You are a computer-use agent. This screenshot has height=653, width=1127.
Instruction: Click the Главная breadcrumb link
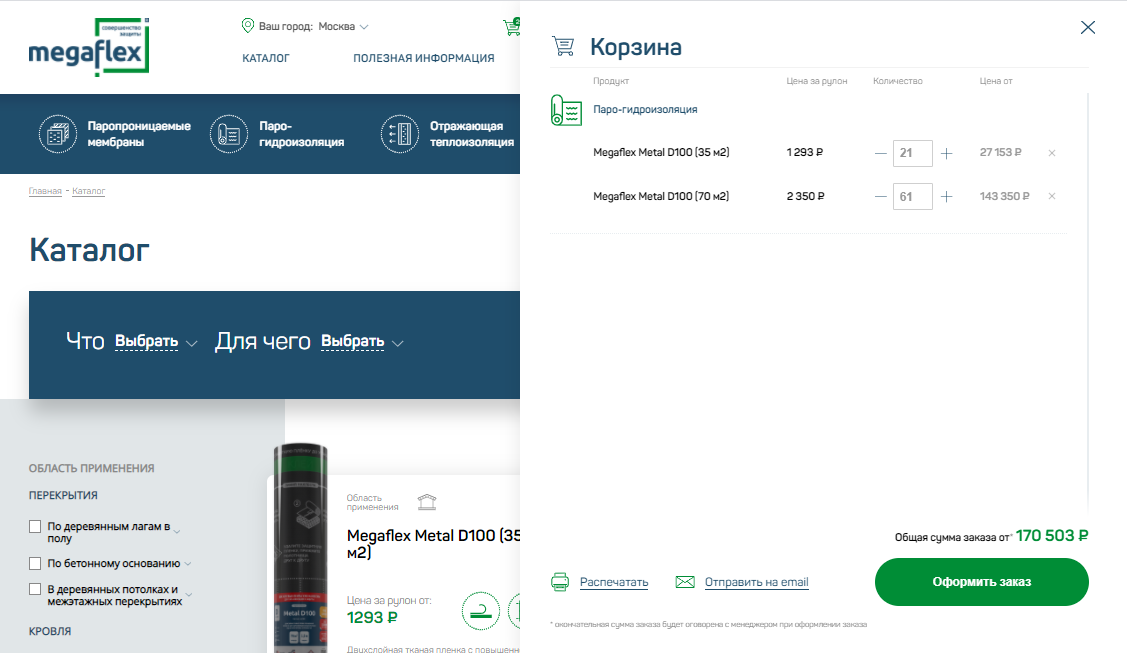[x=45, y=191]
